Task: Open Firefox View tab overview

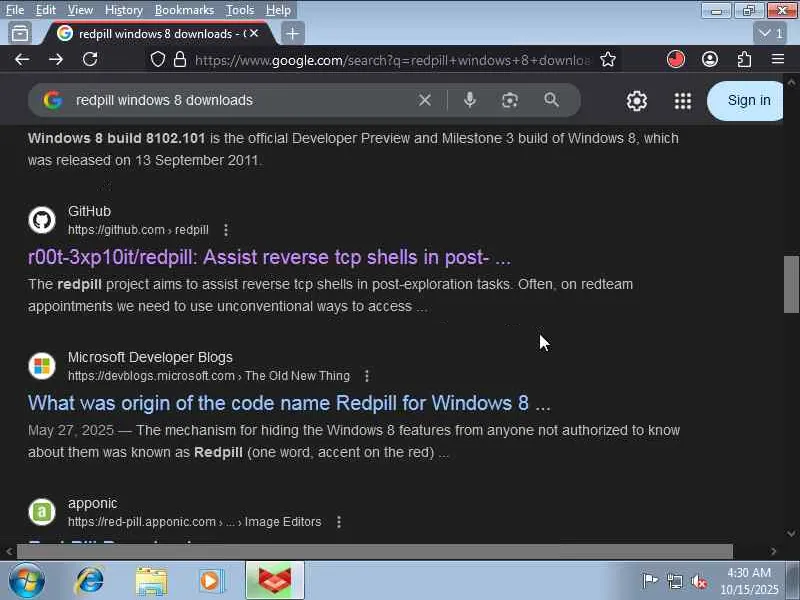Action: [x=20, y=34]
